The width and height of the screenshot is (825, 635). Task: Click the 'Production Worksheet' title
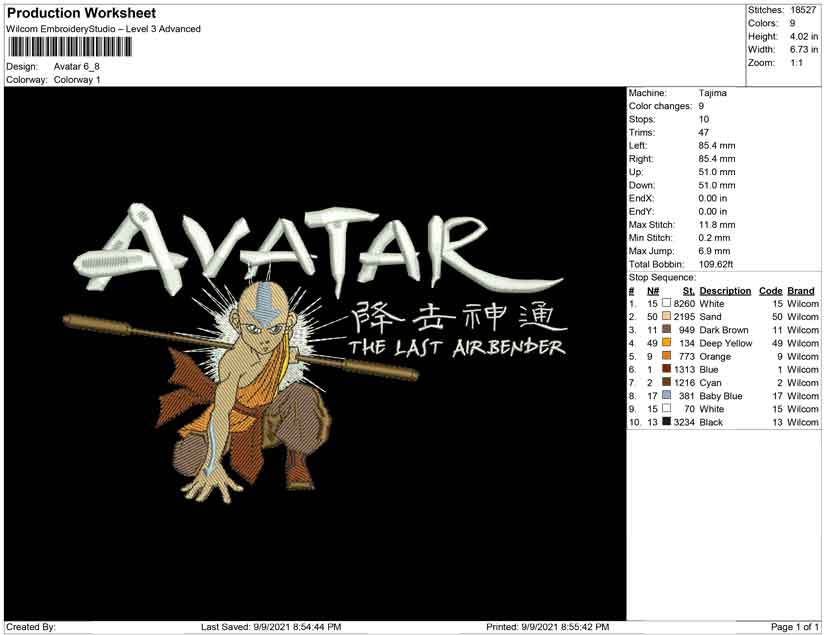click(x=82, y=13)
